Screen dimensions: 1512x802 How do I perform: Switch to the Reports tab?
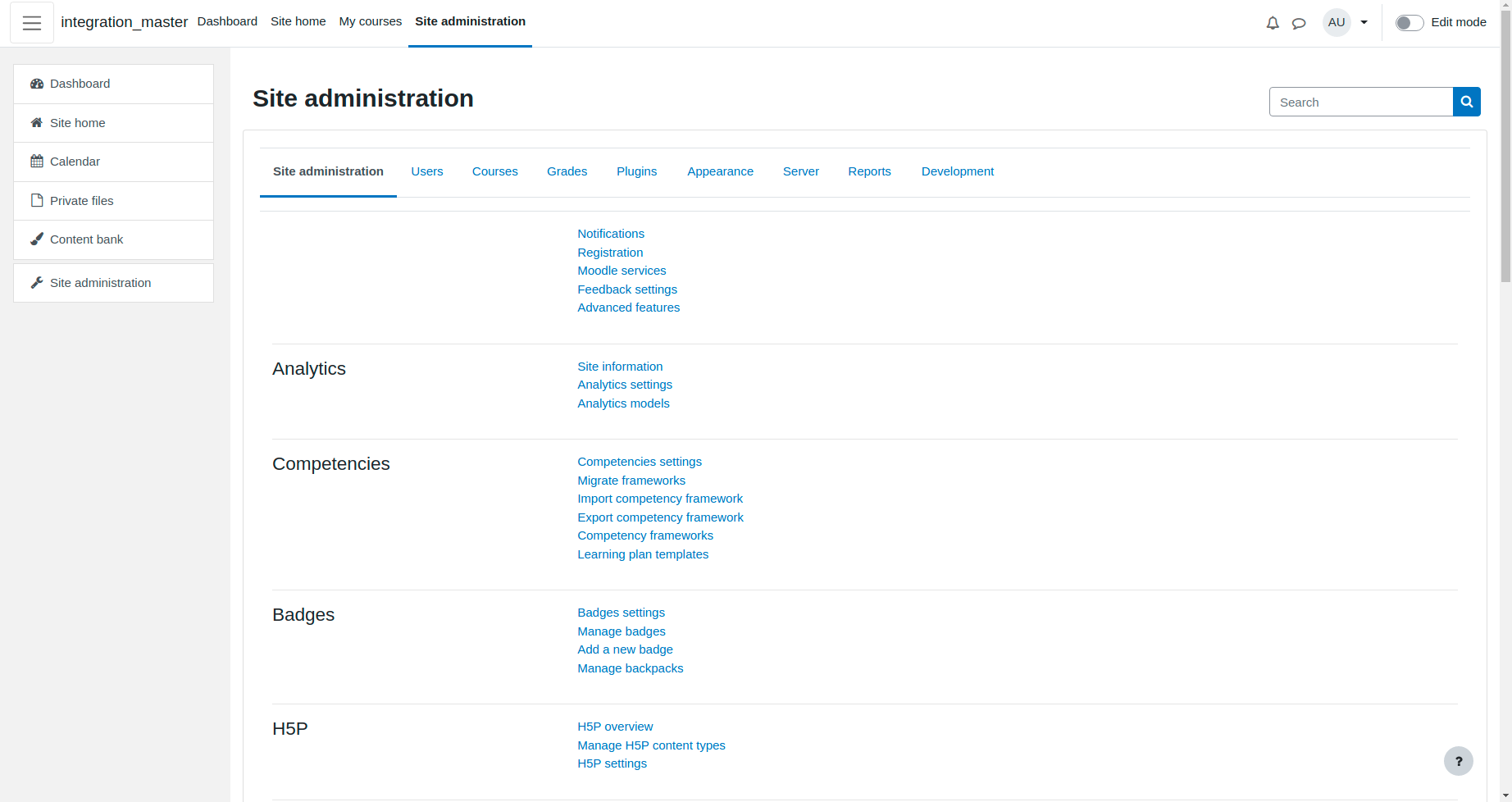tap(870, 171)
